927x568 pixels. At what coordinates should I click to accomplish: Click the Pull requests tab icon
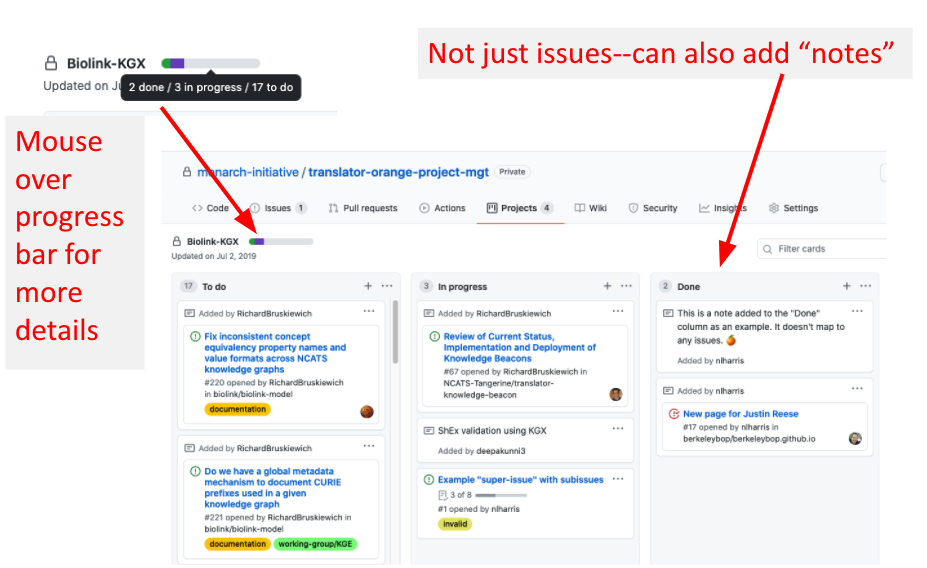coord(333,208)
